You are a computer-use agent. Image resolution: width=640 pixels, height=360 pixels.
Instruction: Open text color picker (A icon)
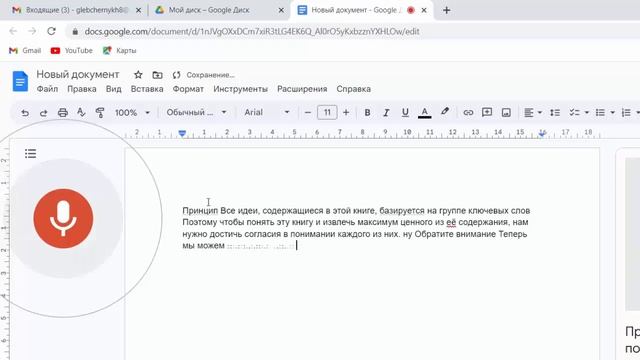(424, 113)
